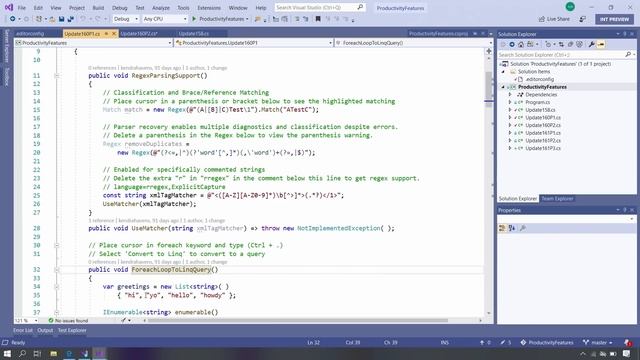Click the Save All toolbar icon
The height and width of the screenshot is (360, 640).
click(x=70, y=19)
